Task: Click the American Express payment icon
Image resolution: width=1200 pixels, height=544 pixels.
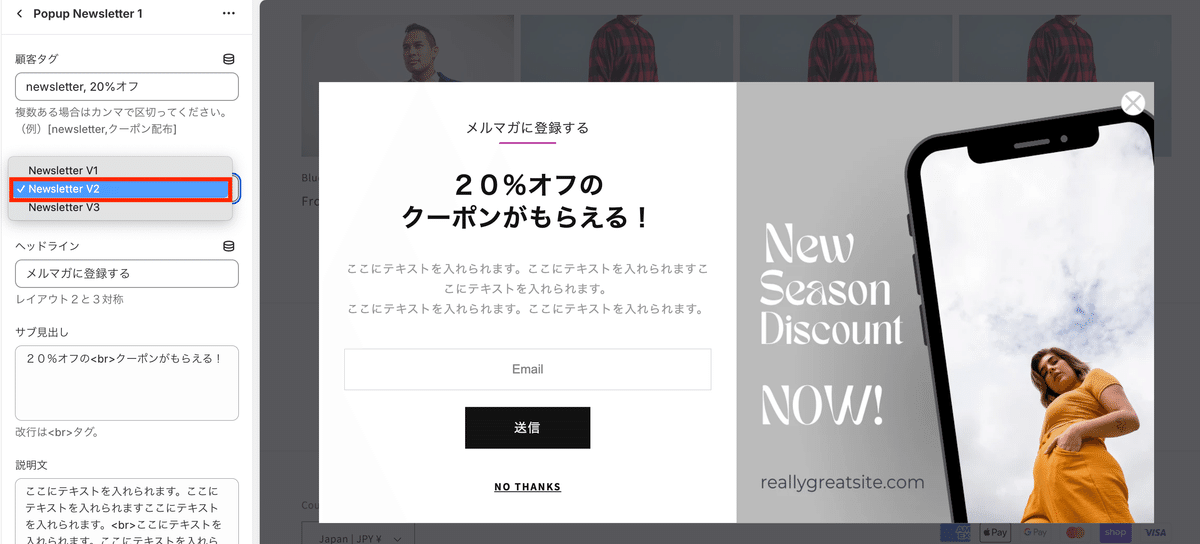Action: click(x=955, y=532)
